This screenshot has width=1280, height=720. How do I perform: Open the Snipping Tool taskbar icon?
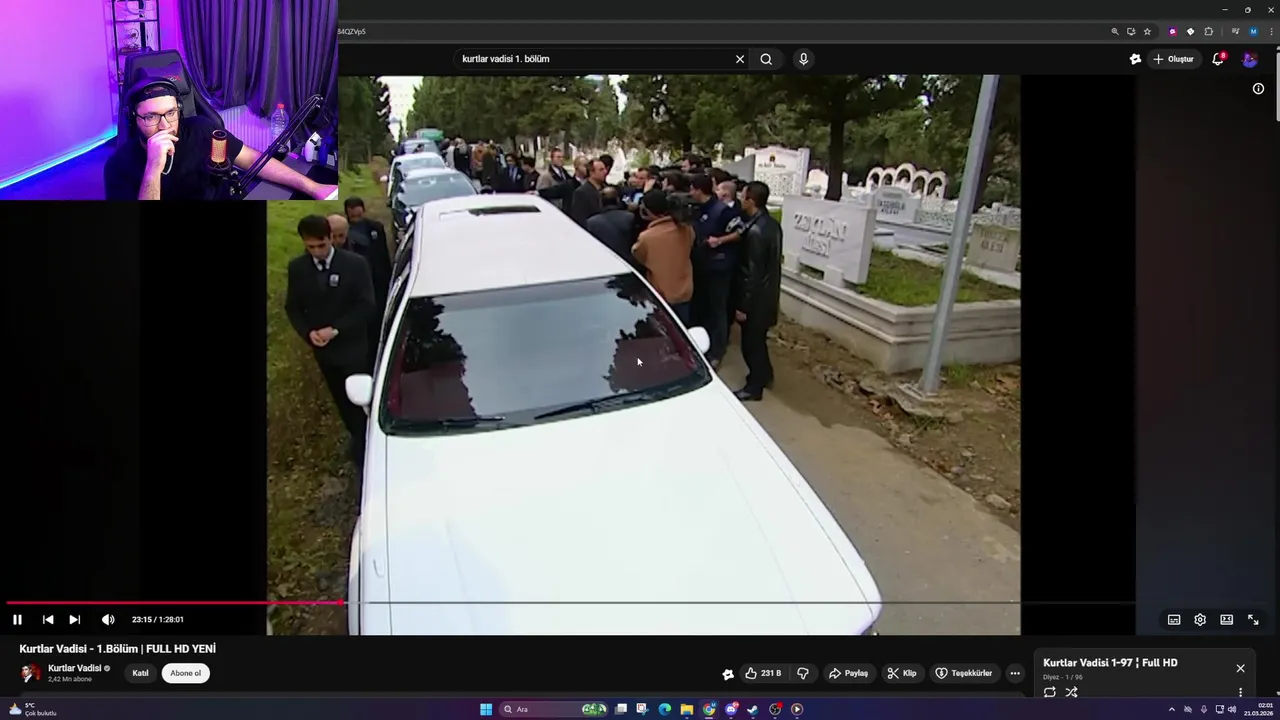coord(643,710)
